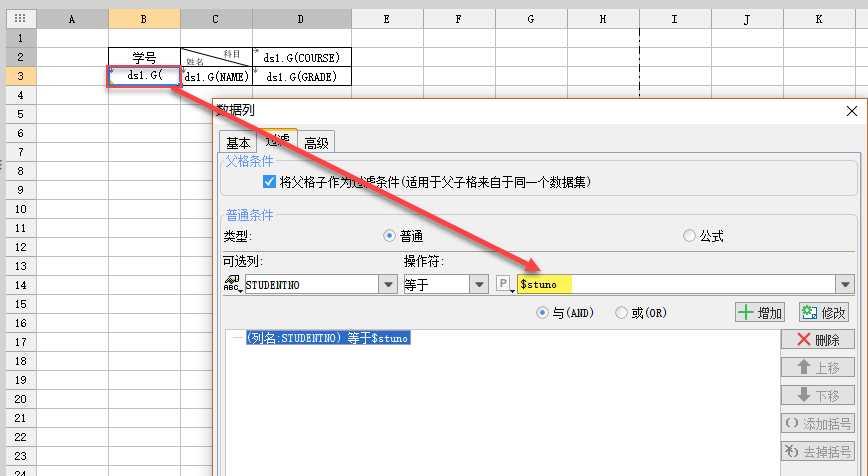Select column G header
The width and height of the screenshot is (868, 476).
[531, 19]
